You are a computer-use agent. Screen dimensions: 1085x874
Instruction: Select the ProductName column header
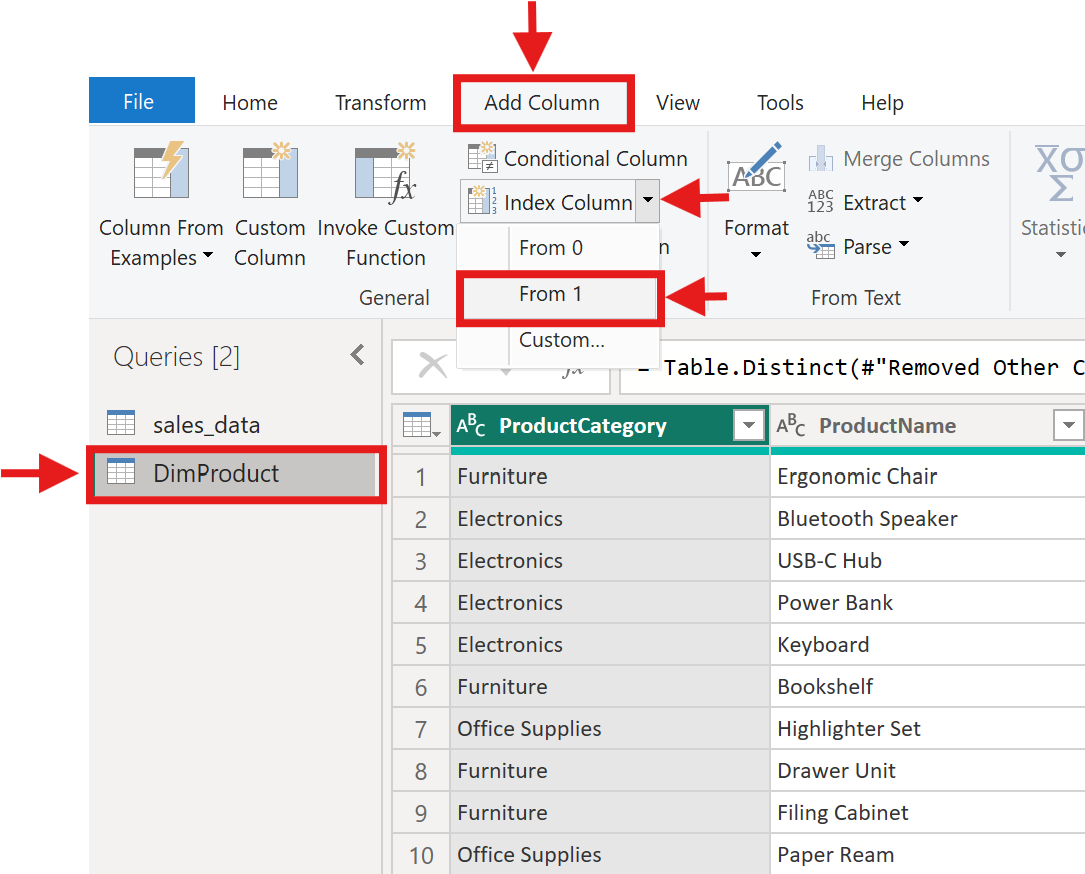pos(927,426)
